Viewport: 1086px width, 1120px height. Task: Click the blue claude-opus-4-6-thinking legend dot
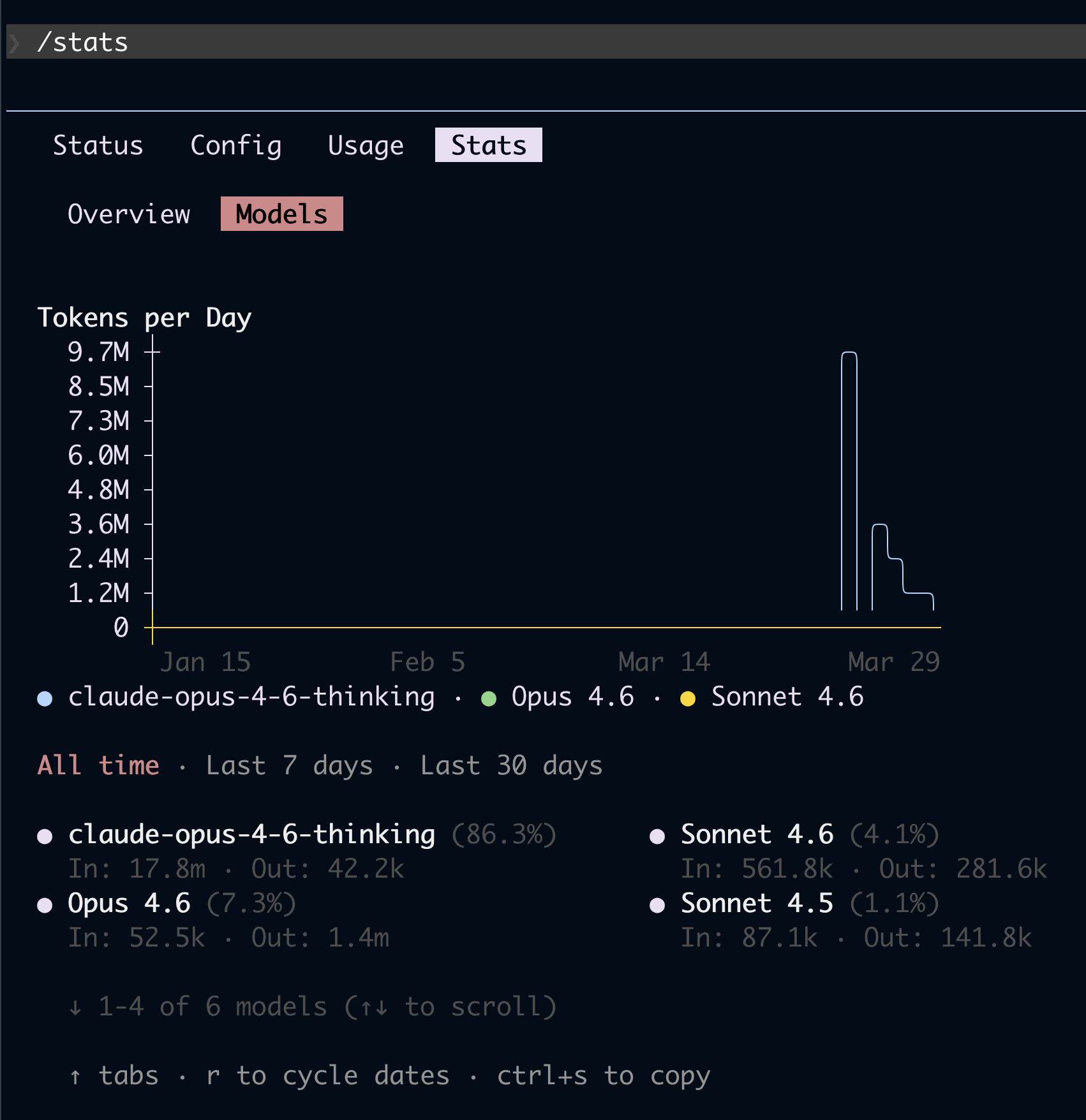[x=45, y=698]
